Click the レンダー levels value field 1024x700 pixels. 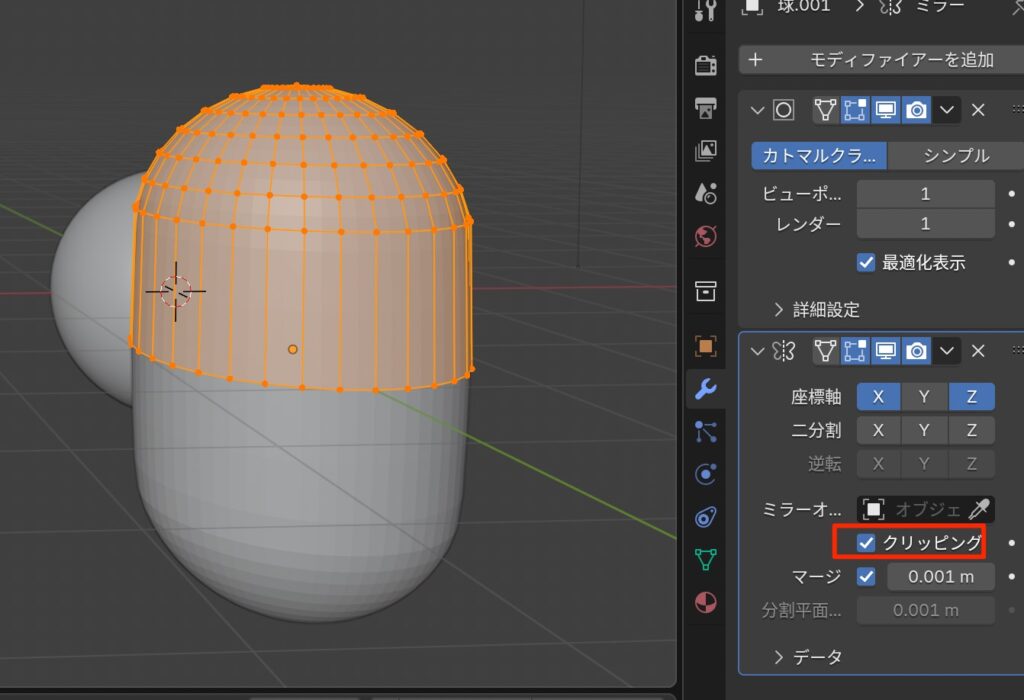point(925,224)
